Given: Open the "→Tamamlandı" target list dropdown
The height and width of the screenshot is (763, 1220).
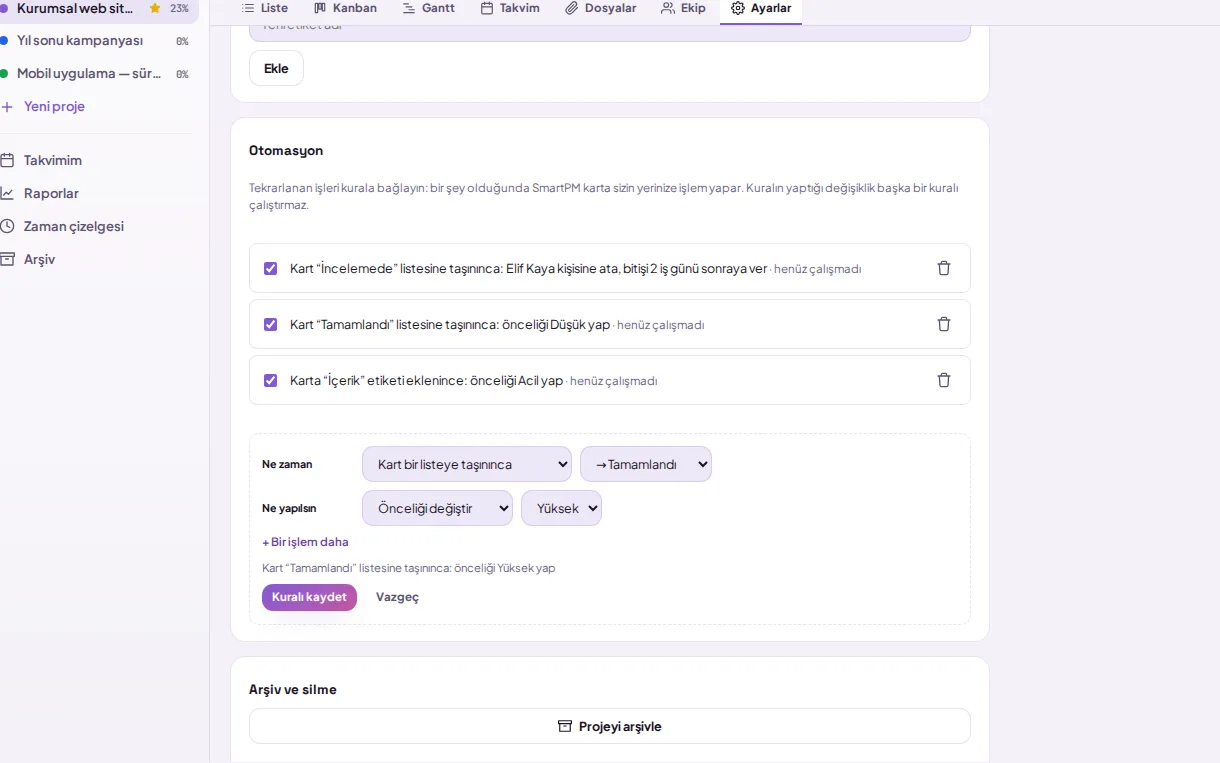Looking at the screenshot, I should click(646, 464).
